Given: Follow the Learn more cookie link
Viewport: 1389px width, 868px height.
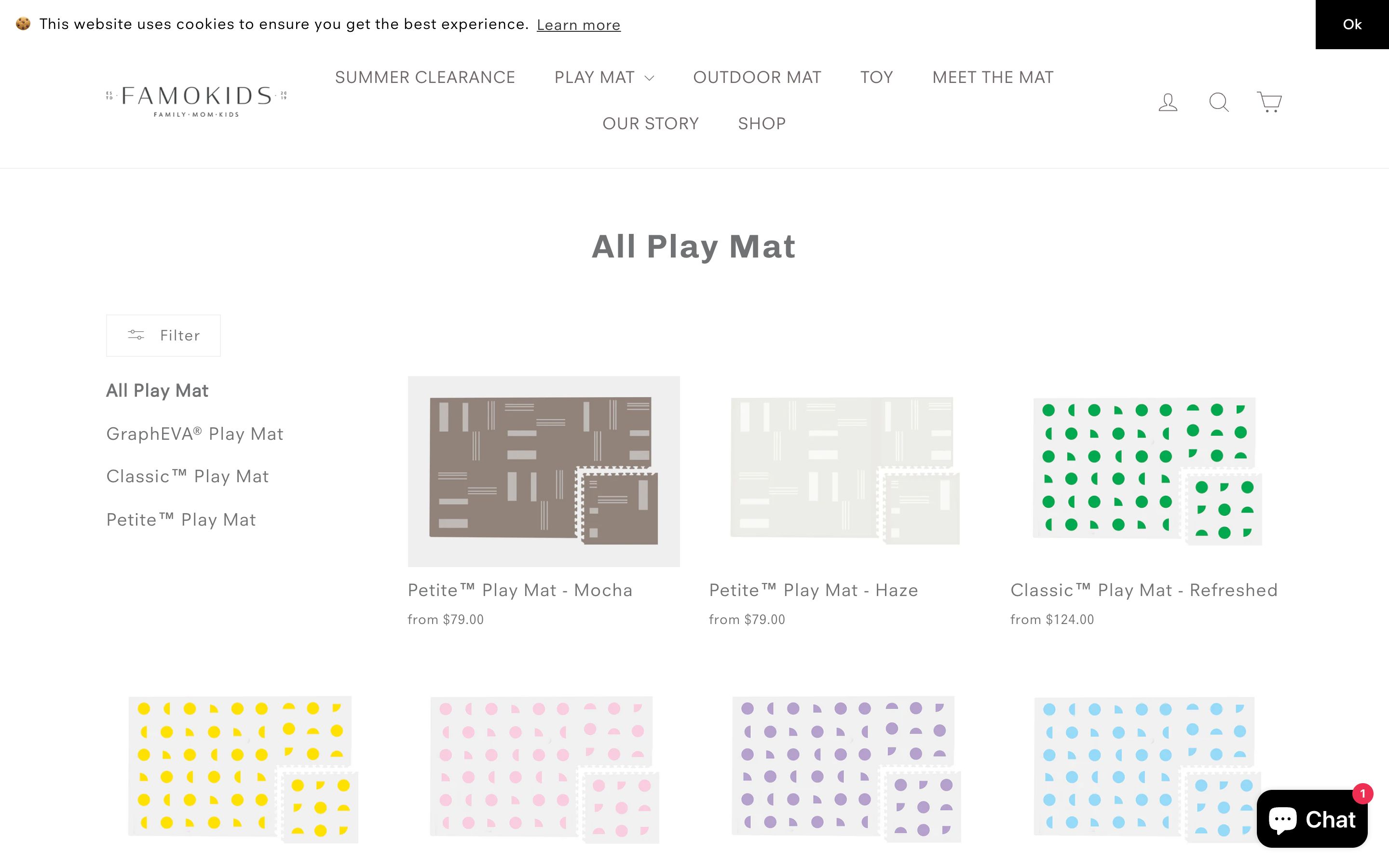Looking at the screenshot, I should pyautogui.click(x=579, y=25).
